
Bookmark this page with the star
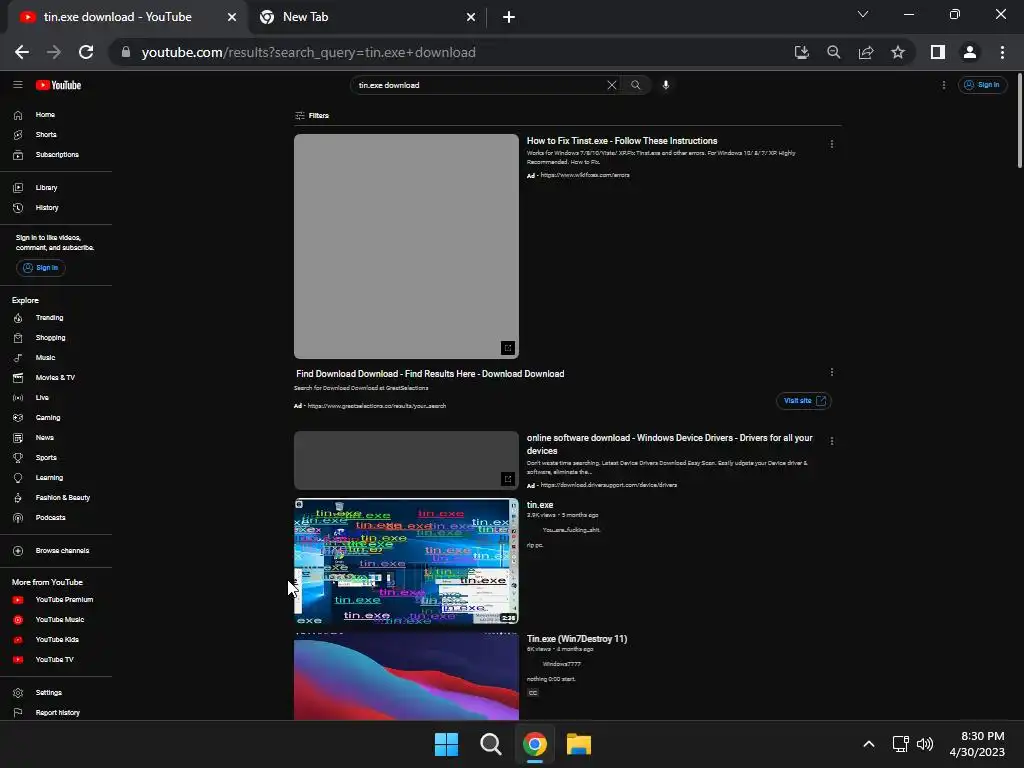[x=898, y=52]
